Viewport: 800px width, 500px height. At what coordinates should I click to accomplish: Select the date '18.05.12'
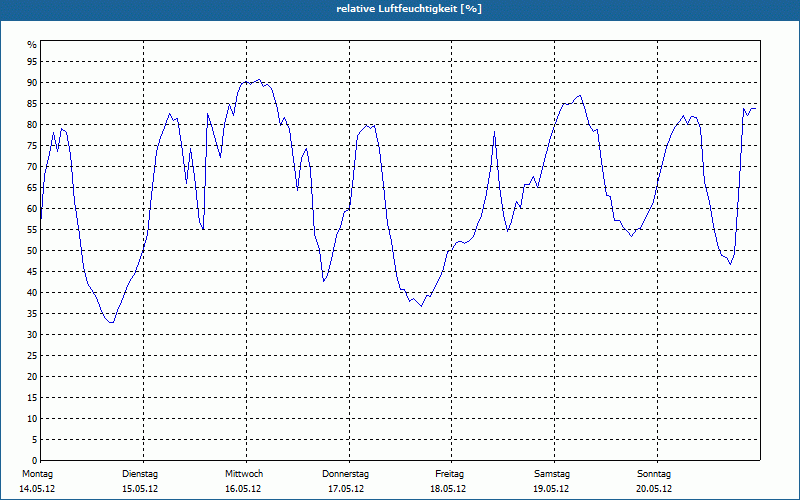pos(448,489)
